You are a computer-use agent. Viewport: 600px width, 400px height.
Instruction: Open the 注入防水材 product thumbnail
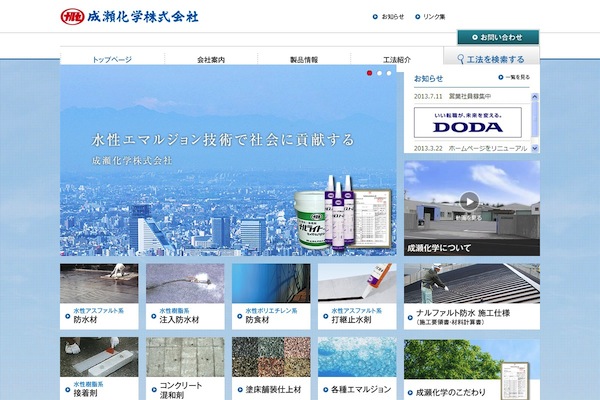click(x=185, y=283)
